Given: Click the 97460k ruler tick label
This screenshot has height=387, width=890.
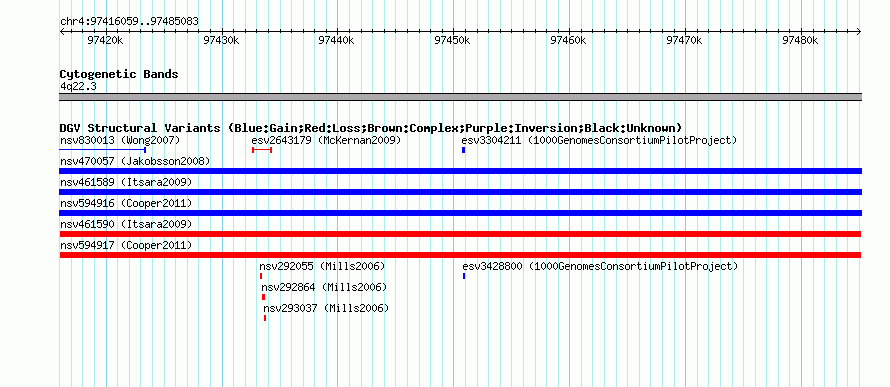Looking at the screenshot, I should pyautogui.click(x=569, y=40).
